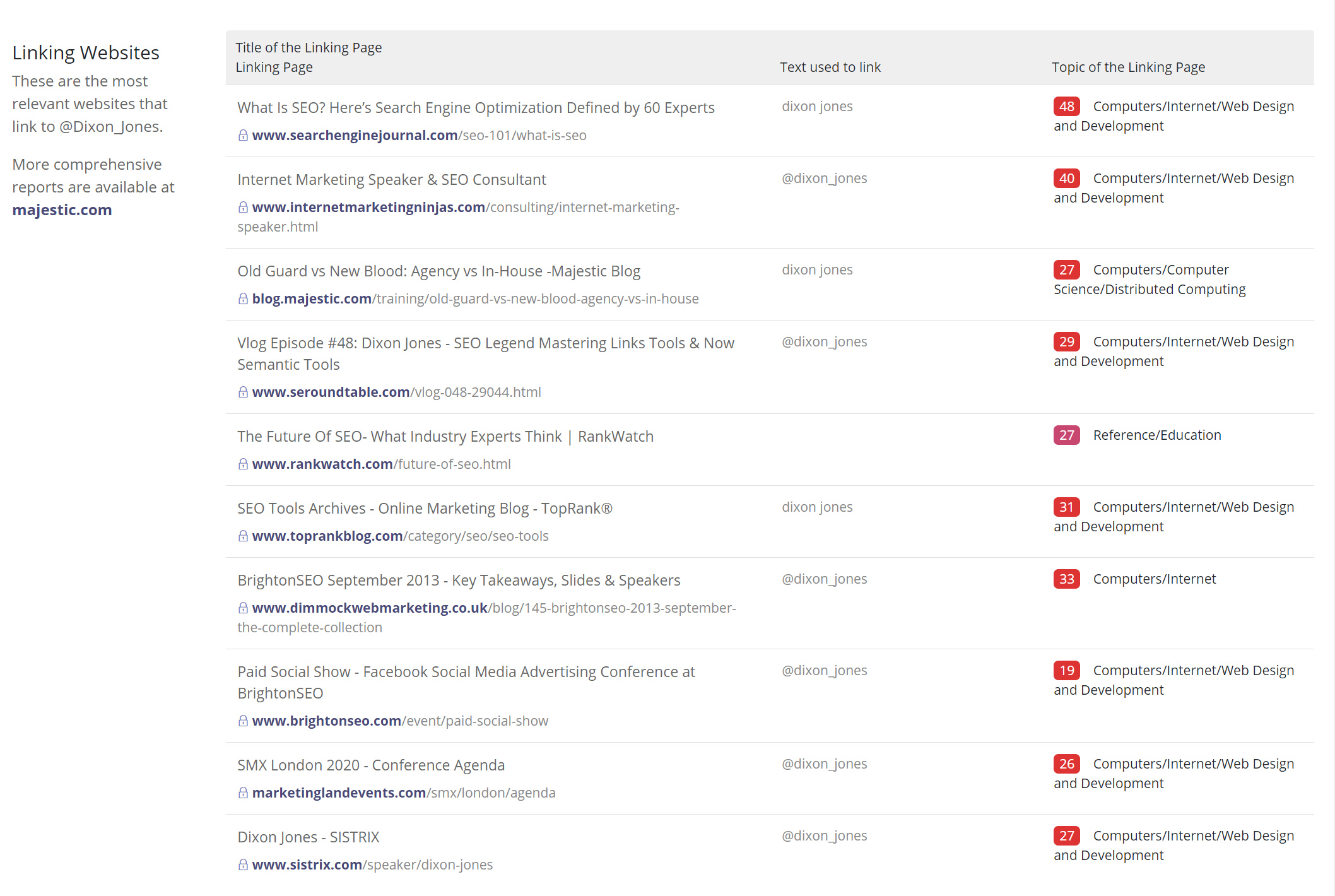Open sistrix.com speaker dixon-jones link

click(372, 864)
